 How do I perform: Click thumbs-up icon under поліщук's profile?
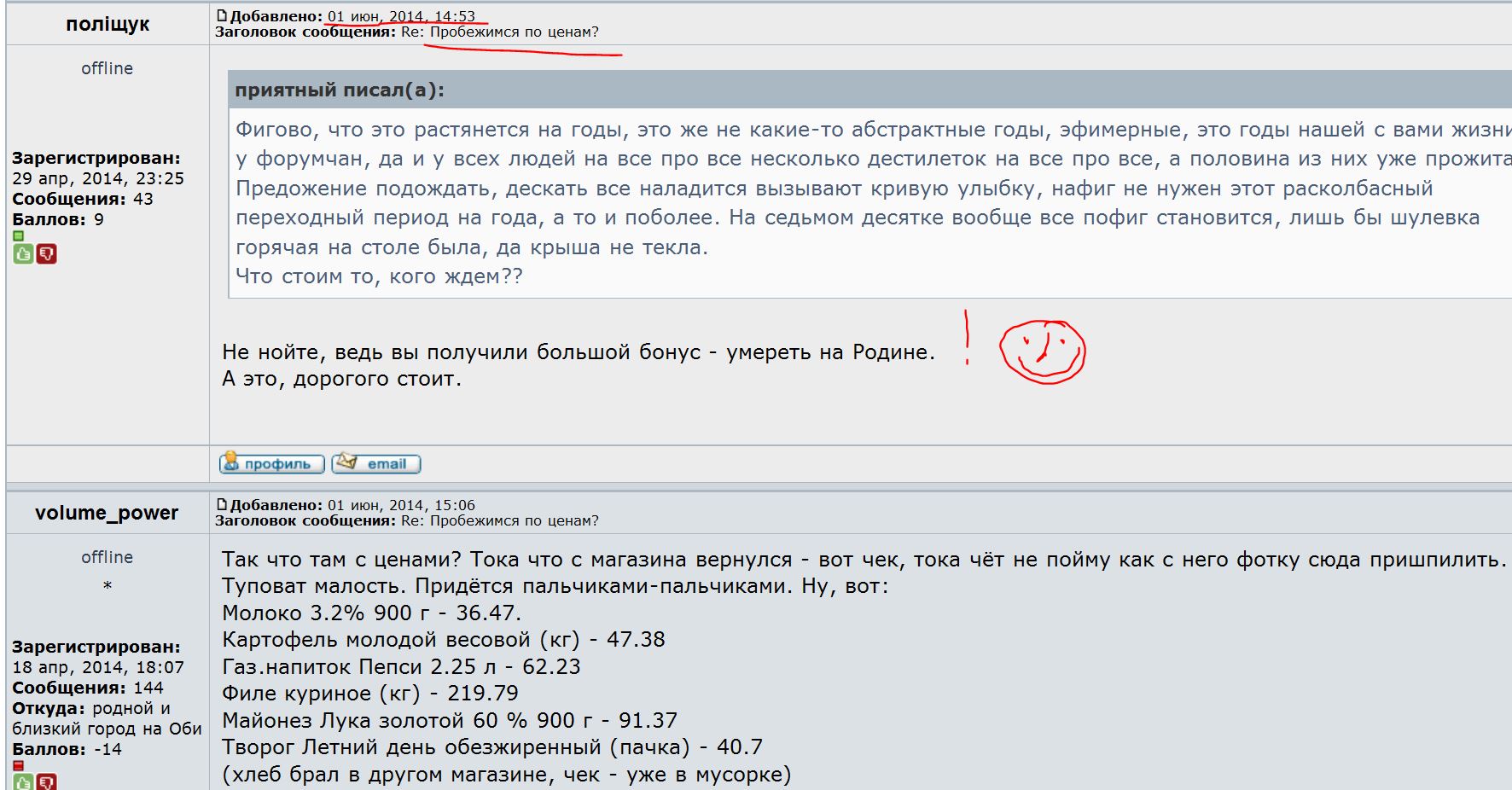23,254
